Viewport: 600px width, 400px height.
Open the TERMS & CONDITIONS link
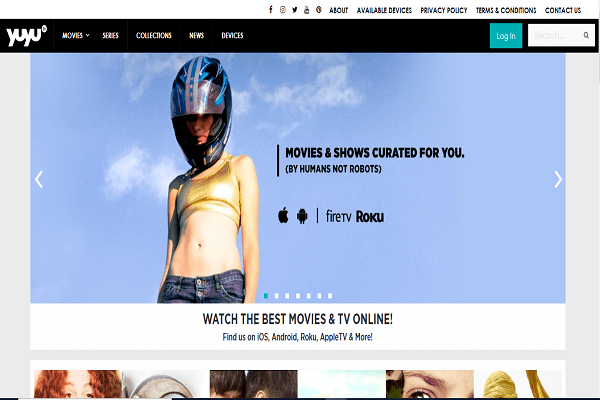(506, 10)
